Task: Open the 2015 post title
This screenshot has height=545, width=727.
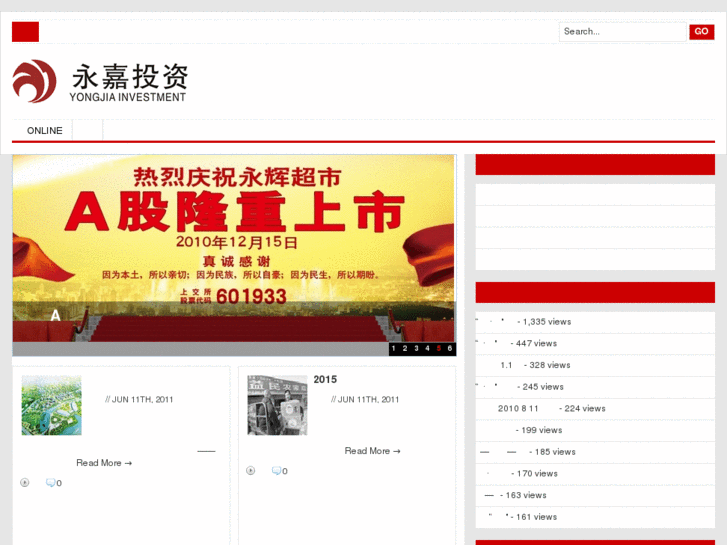Action: (x=325, y=379)
